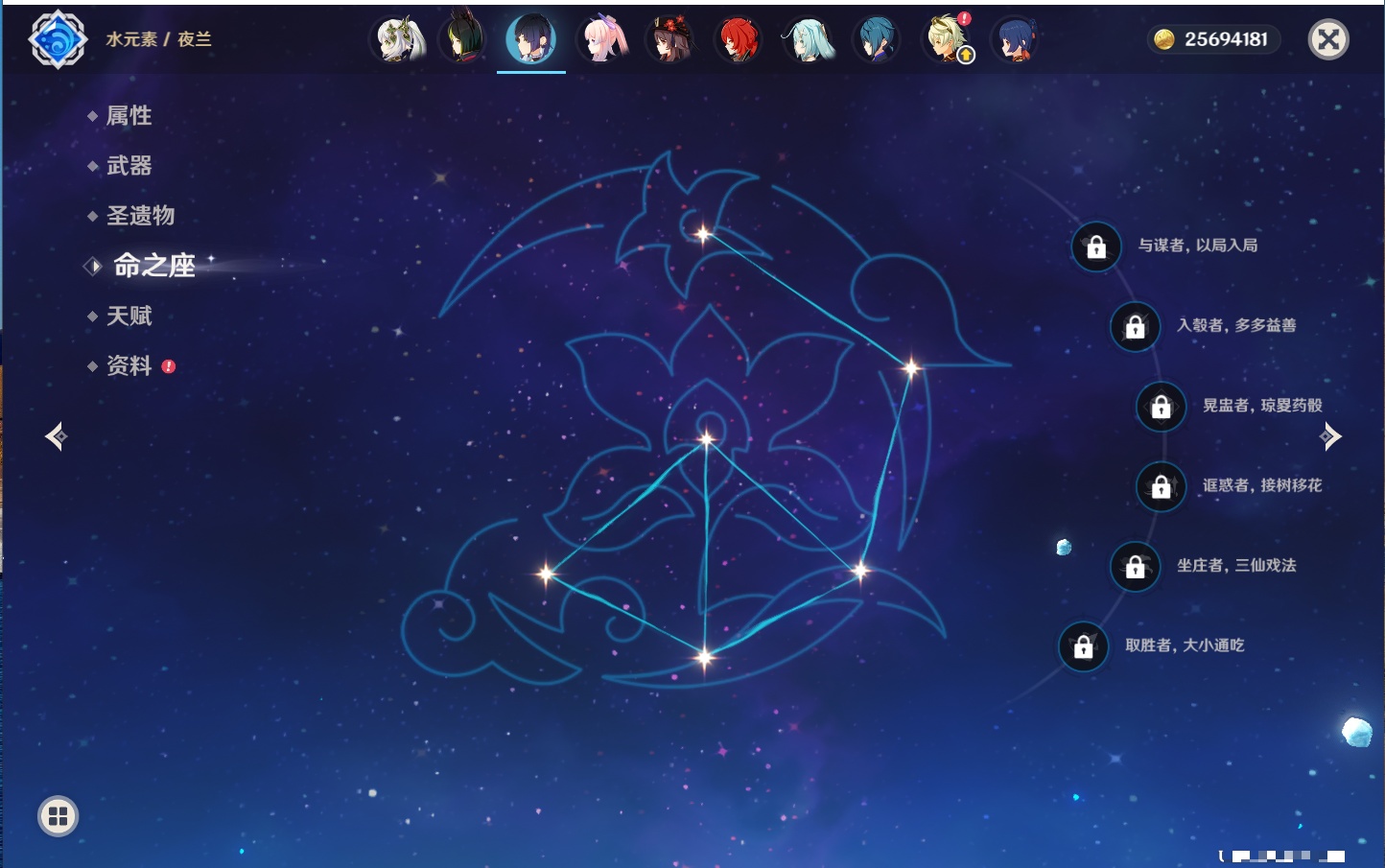Viewport: 1385px width, 868px height.
Task: Switch to previous character with left arrow
Action: tap(56, 436)
